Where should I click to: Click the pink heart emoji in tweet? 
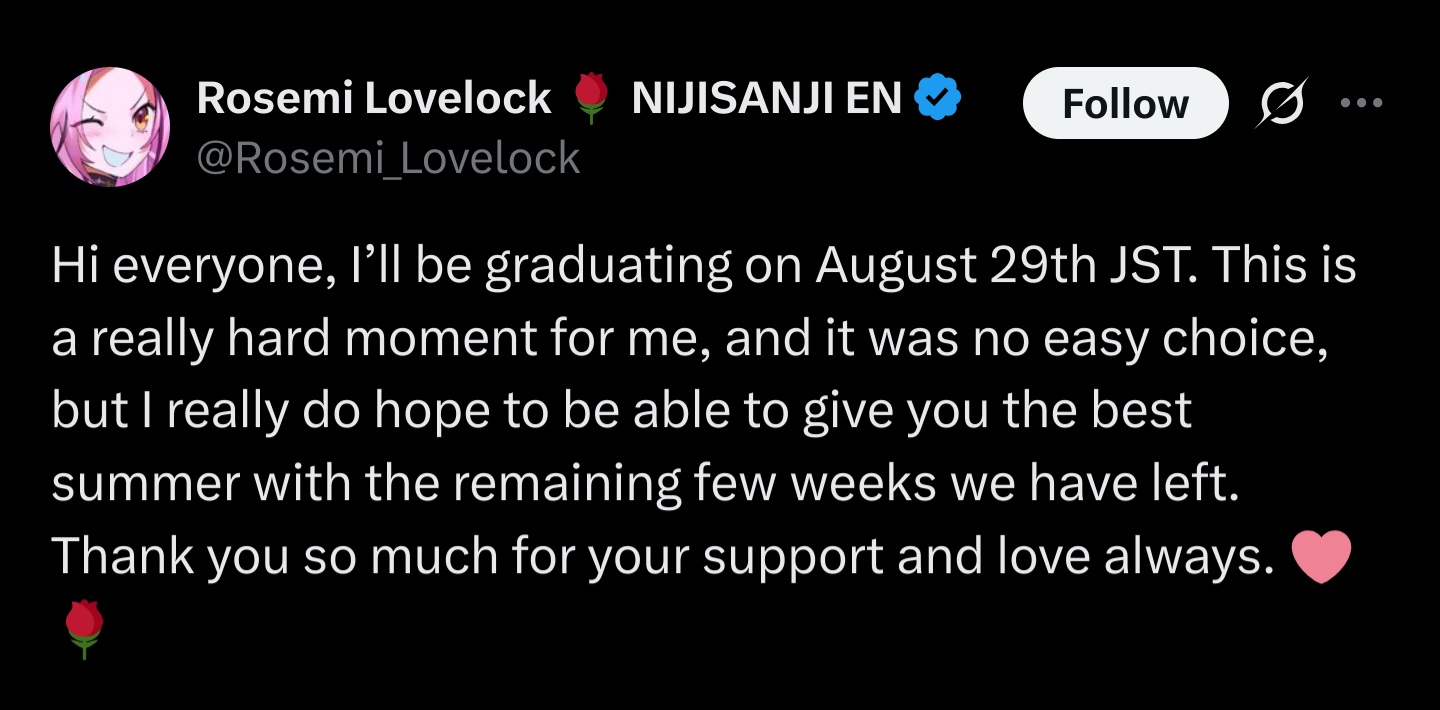point(1321,557)
